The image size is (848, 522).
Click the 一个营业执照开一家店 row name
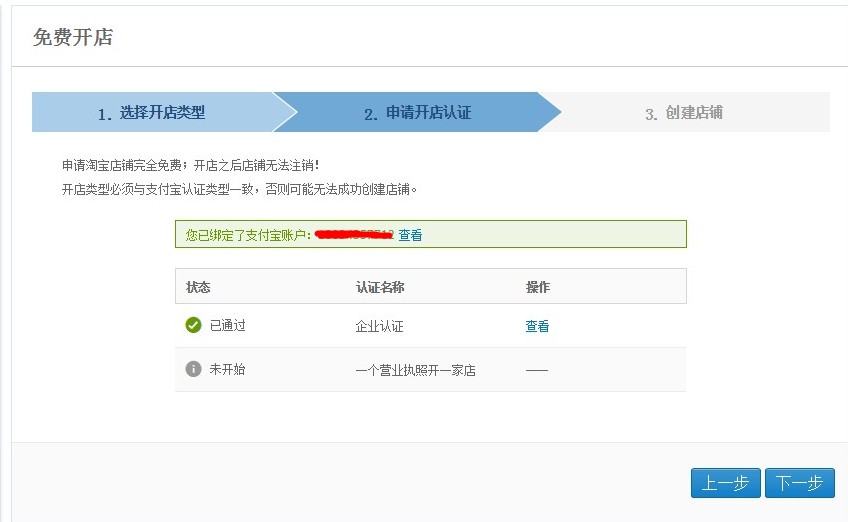point(415,370)
